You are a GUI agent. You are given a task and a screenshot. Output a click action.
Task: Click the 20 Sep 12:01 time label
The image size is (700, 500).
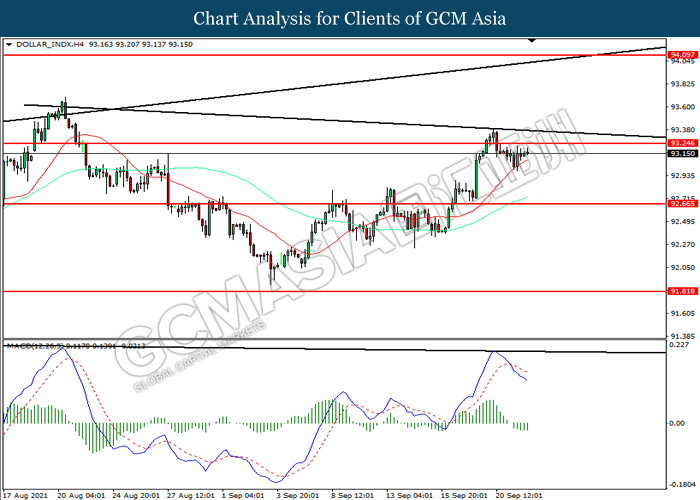click(519, 496)
